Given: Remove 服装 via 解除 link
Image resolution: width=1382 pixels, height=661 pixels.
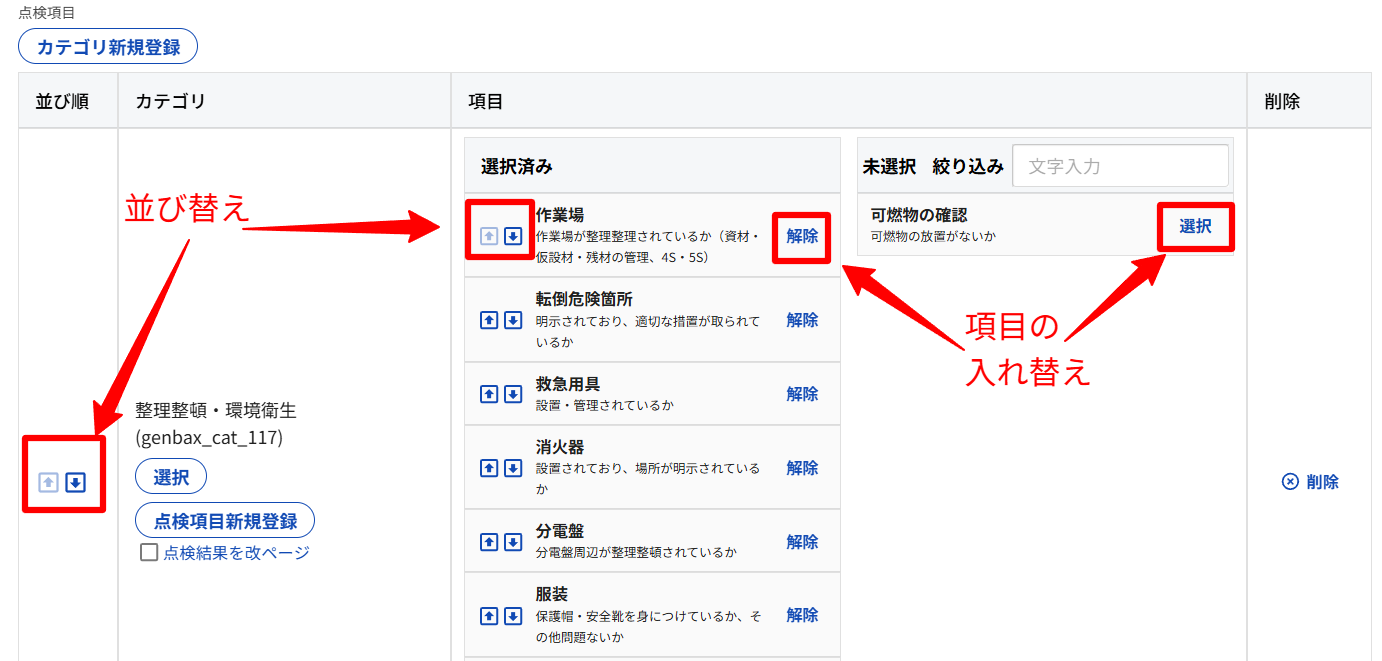Looking at the screenshot, I should point(802,615).
